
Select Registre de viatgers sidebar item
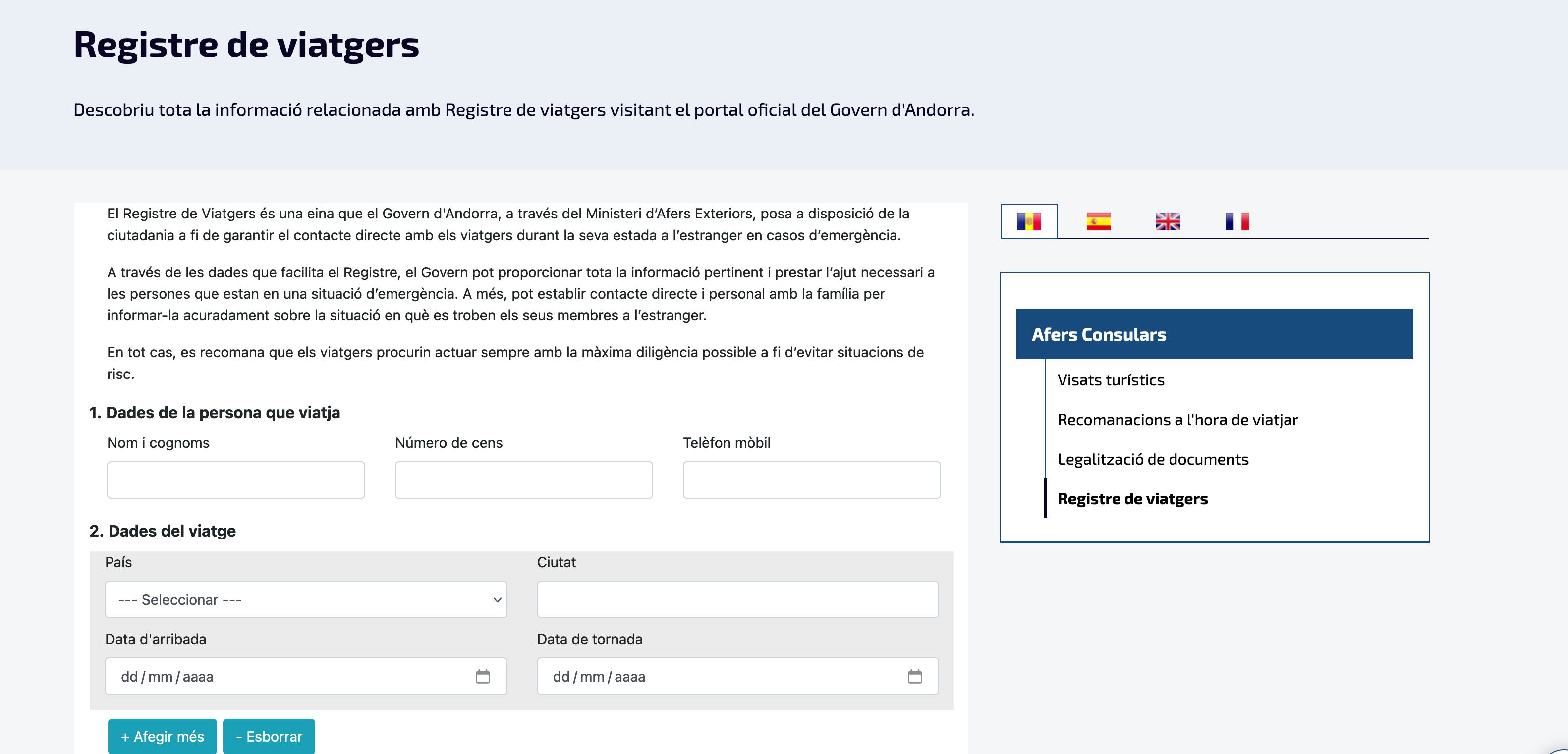[1133, 498]
